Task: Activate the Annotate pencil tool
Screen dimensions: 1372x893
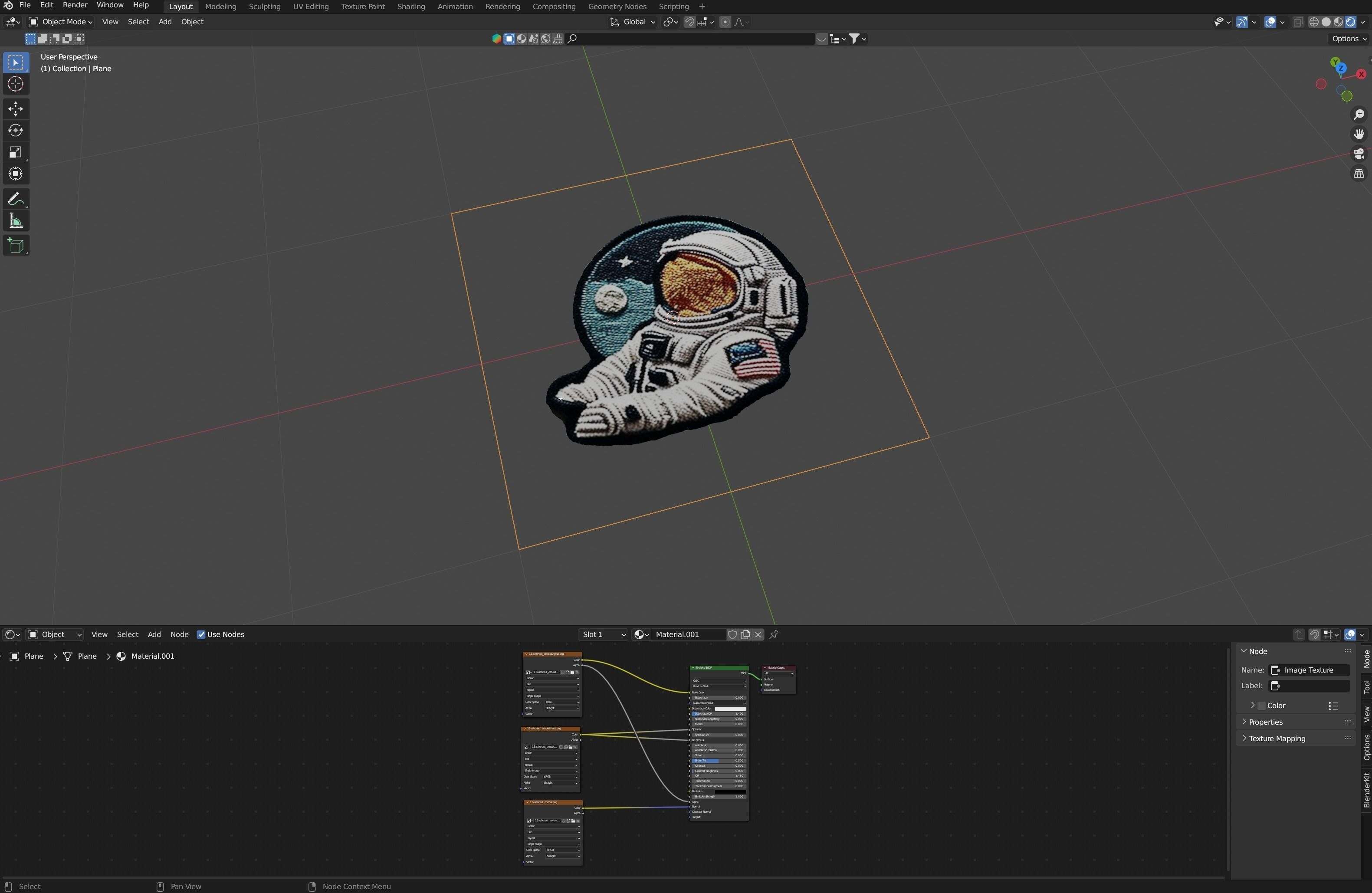Action: pos(16,200)
